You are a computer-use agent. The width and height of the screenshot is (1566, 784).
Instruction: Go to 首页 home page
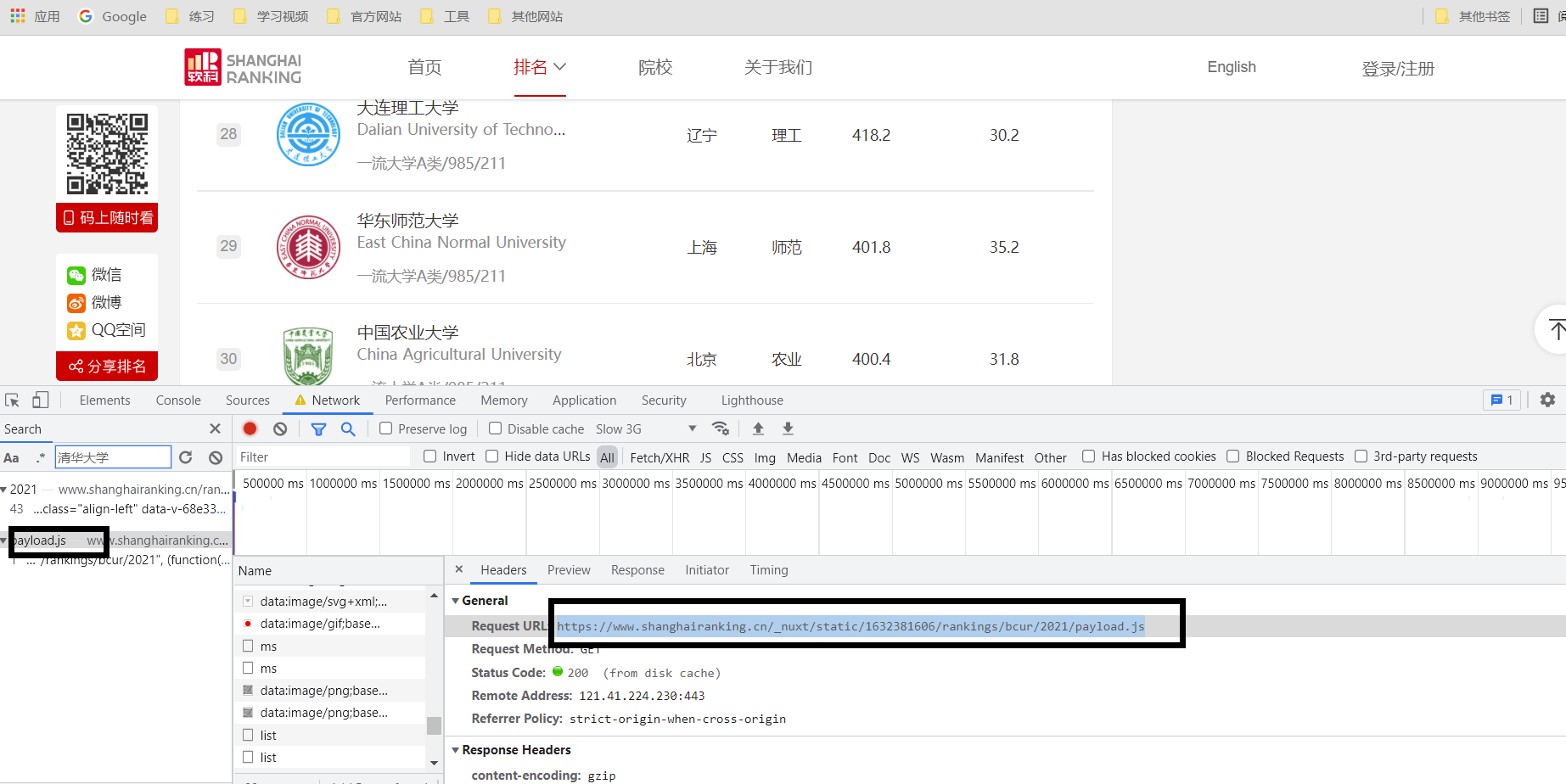424,67
